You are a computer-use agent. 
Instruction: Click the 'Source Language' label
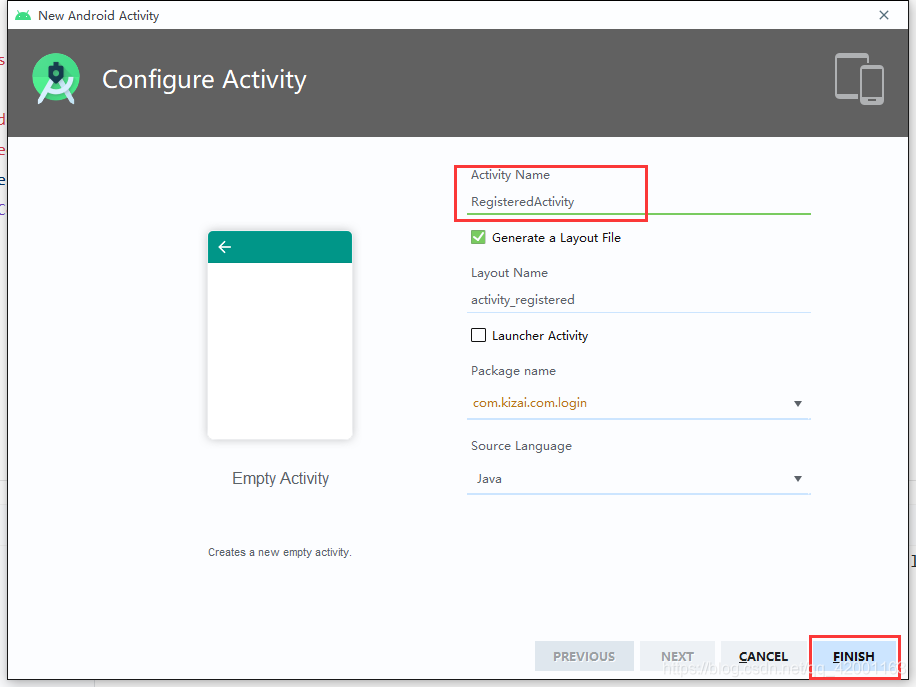521,446
